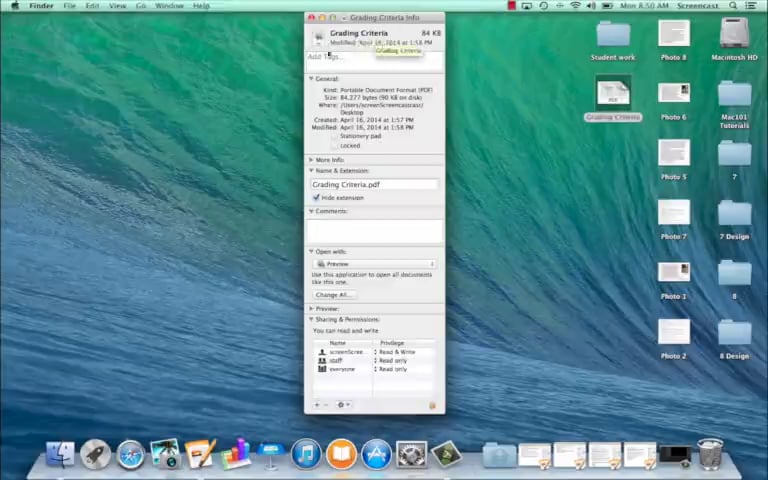Image resolution: width=768 pixels, height=480 pixels.
Task: Collapse the Open with section
Action: click(x=311, y=251)
